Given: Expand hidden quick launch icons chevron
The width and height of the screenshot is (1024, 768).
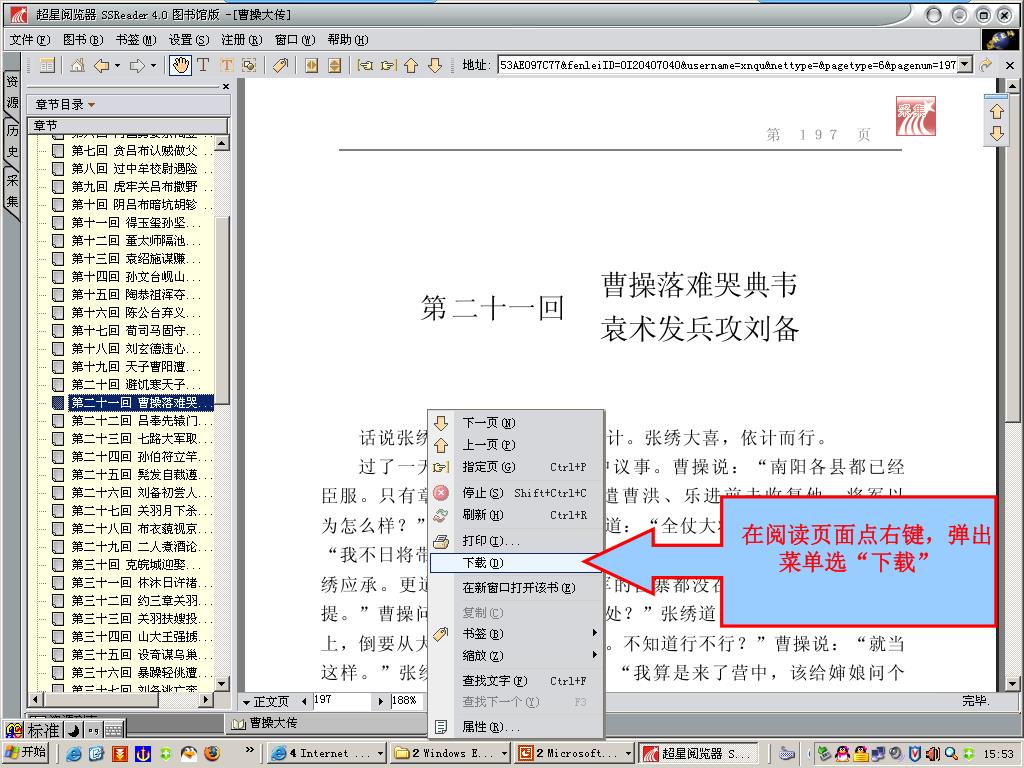Looking at the screenshot, I should coord(249,750).
